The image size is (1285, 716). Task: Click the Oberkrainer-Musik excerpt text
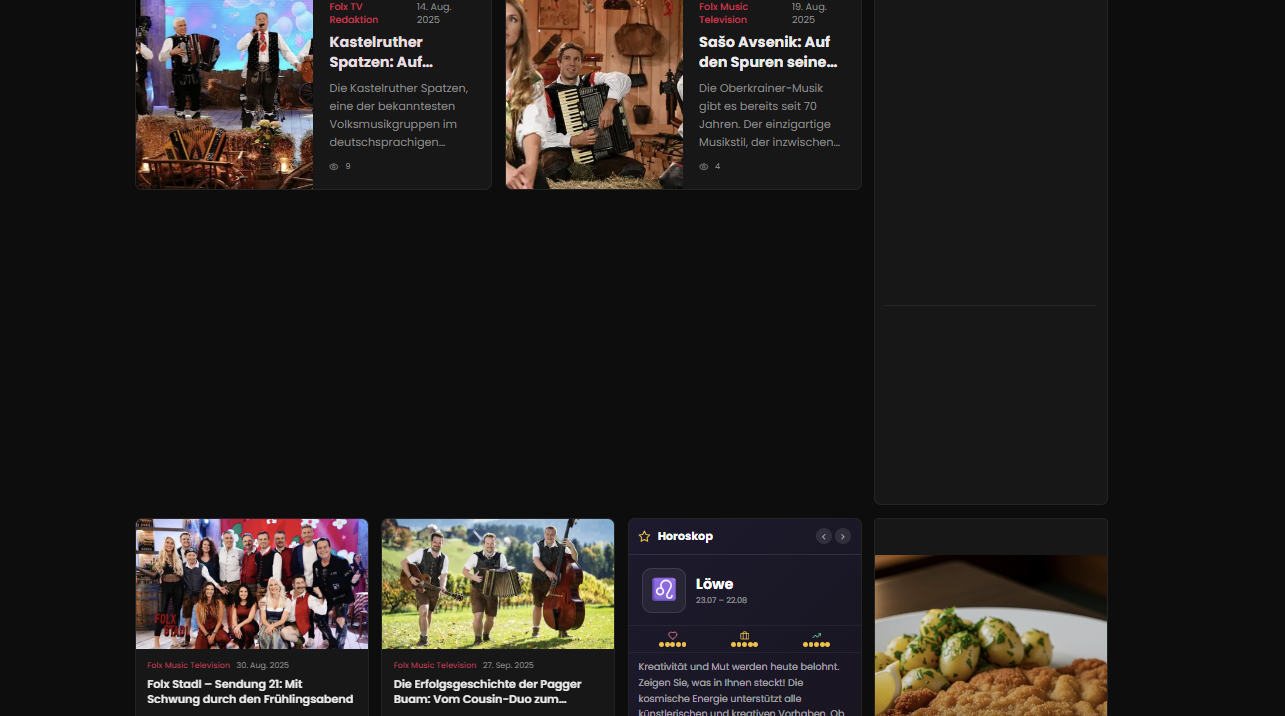point(769,115)
